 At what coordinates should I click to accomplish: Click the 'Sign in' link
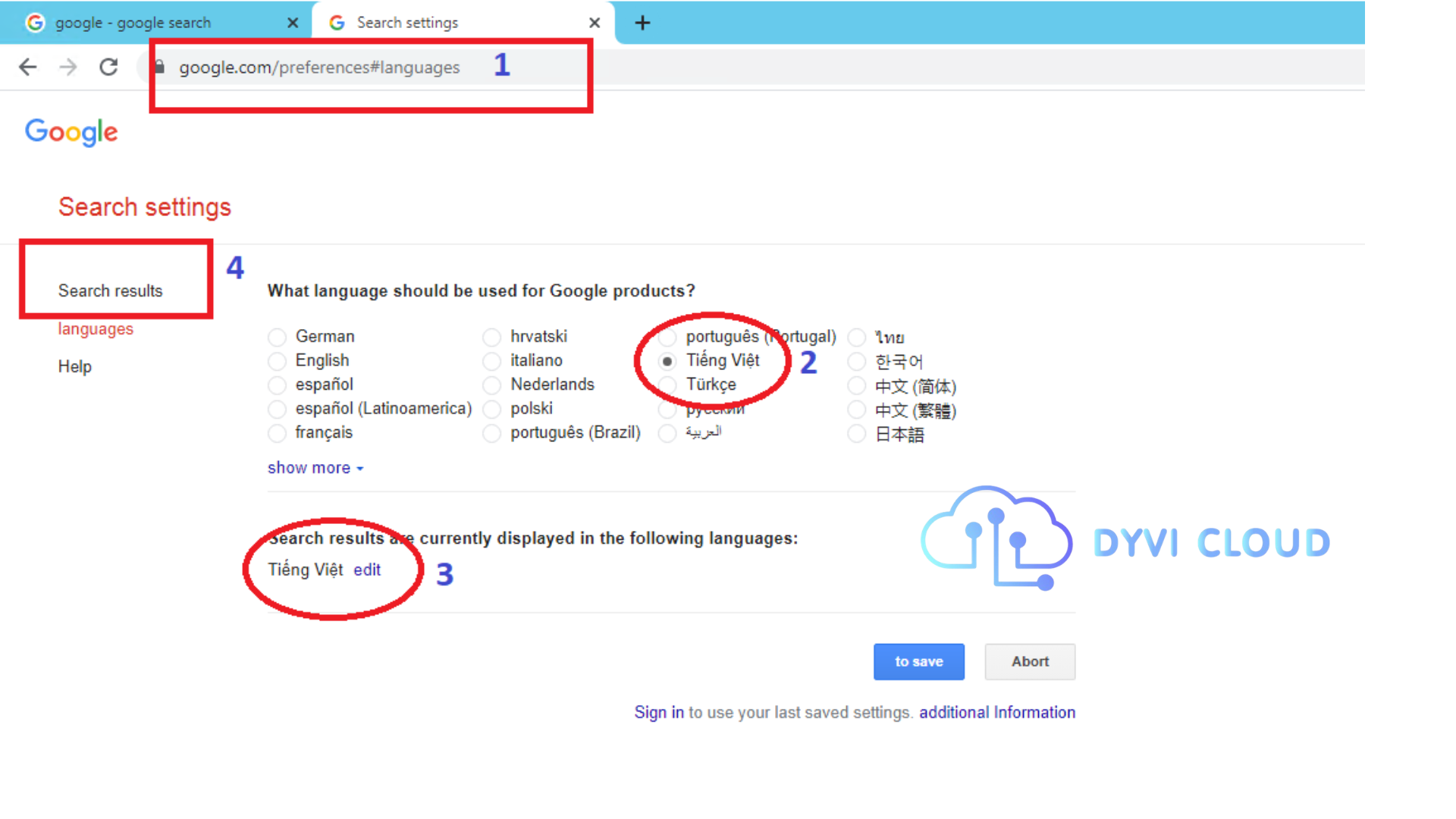click(x=659, y=713)
